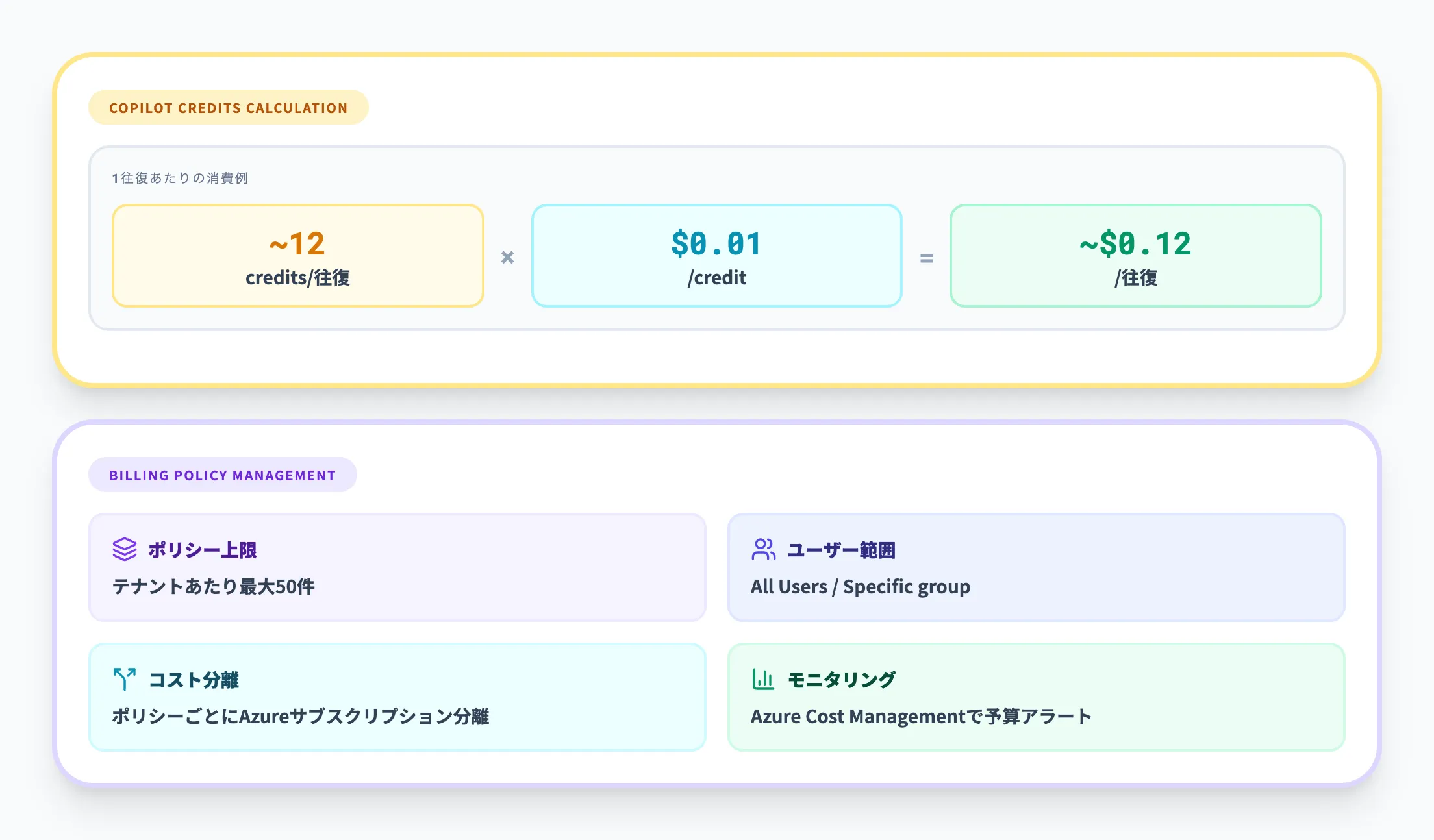1434x840 pixels.
Task: Select the ~$0.12 /往復 result box
Action: coord(1135,256)
